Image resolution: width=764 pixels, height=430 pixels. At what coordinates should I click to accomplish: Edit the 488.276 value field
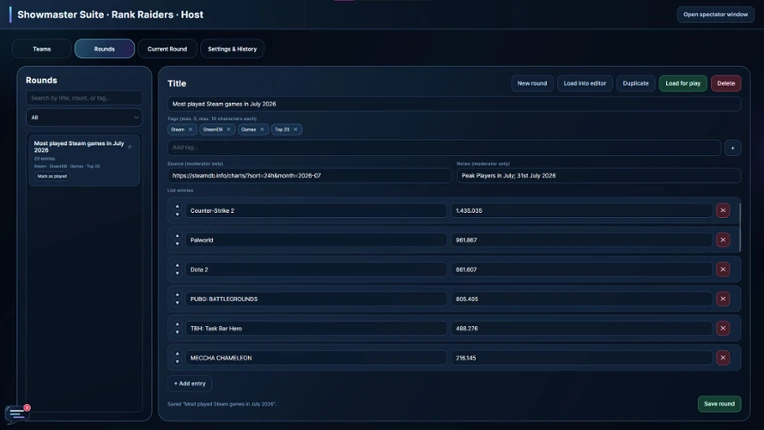[x=581, y=328]
